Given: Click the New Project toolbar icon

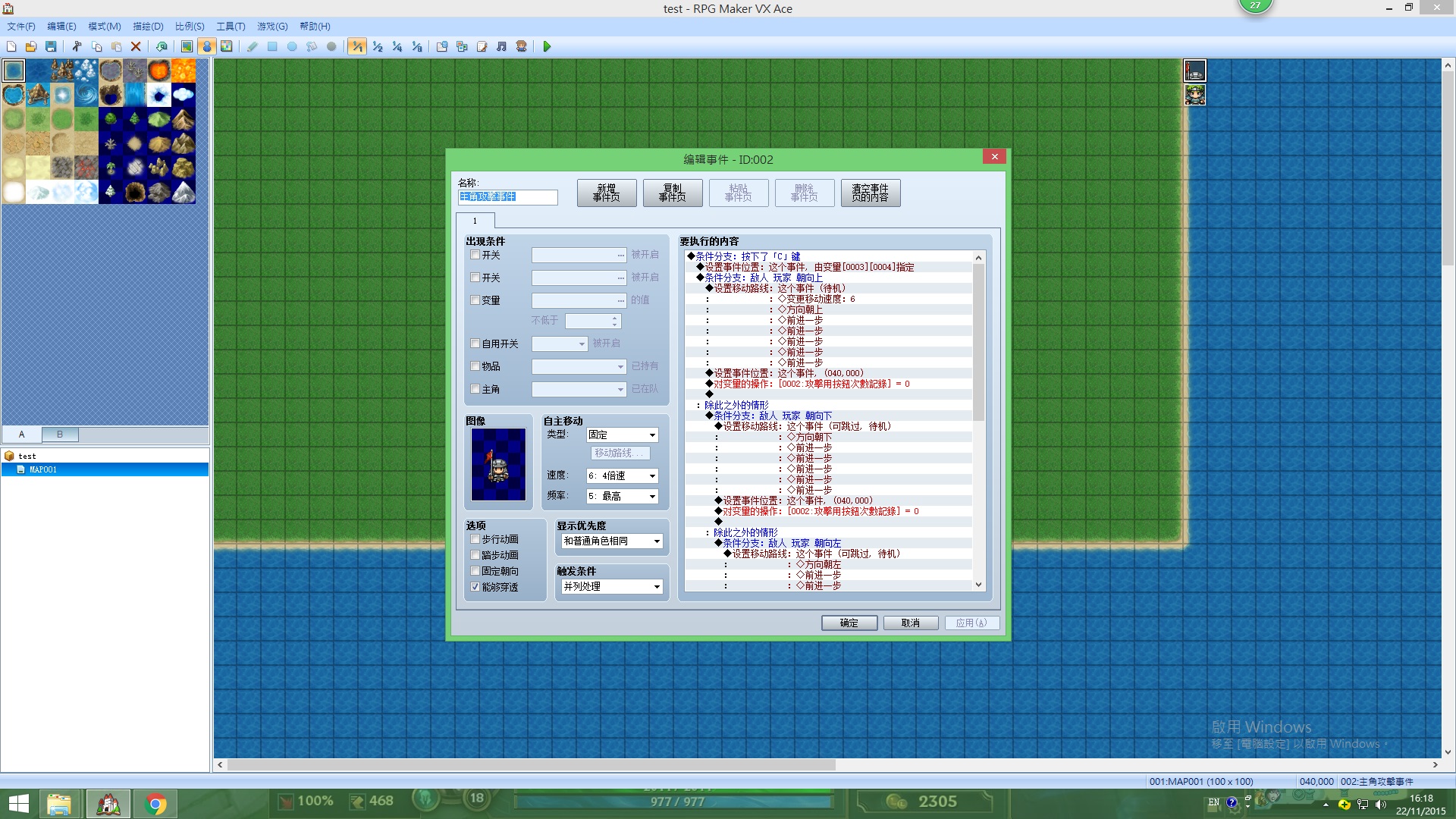Looking at the screenshot, I should (11, 47).
